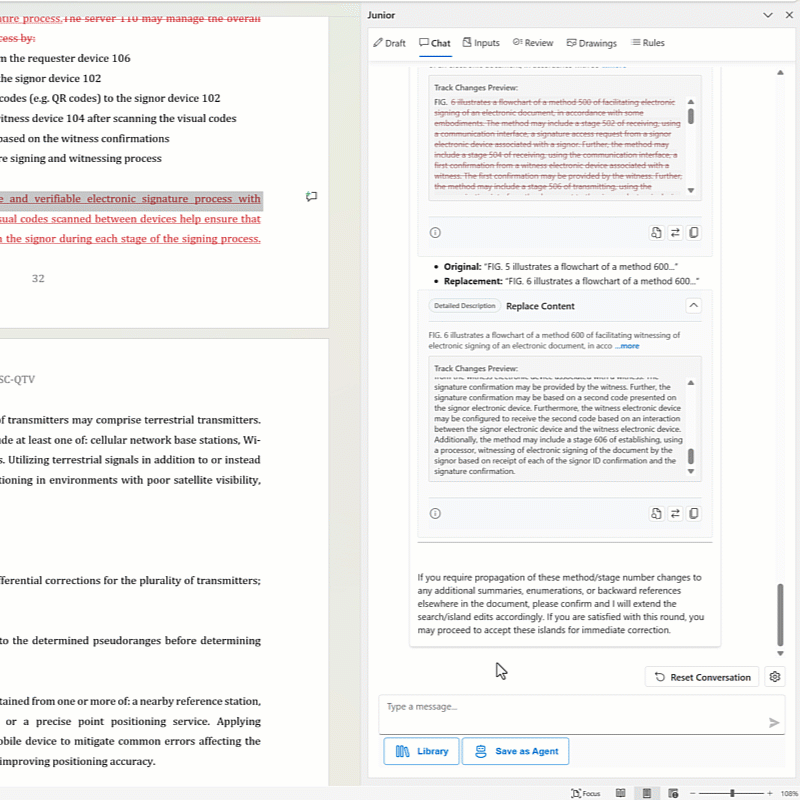Open the Junior pane options dropdown

(x=767, y=15)
